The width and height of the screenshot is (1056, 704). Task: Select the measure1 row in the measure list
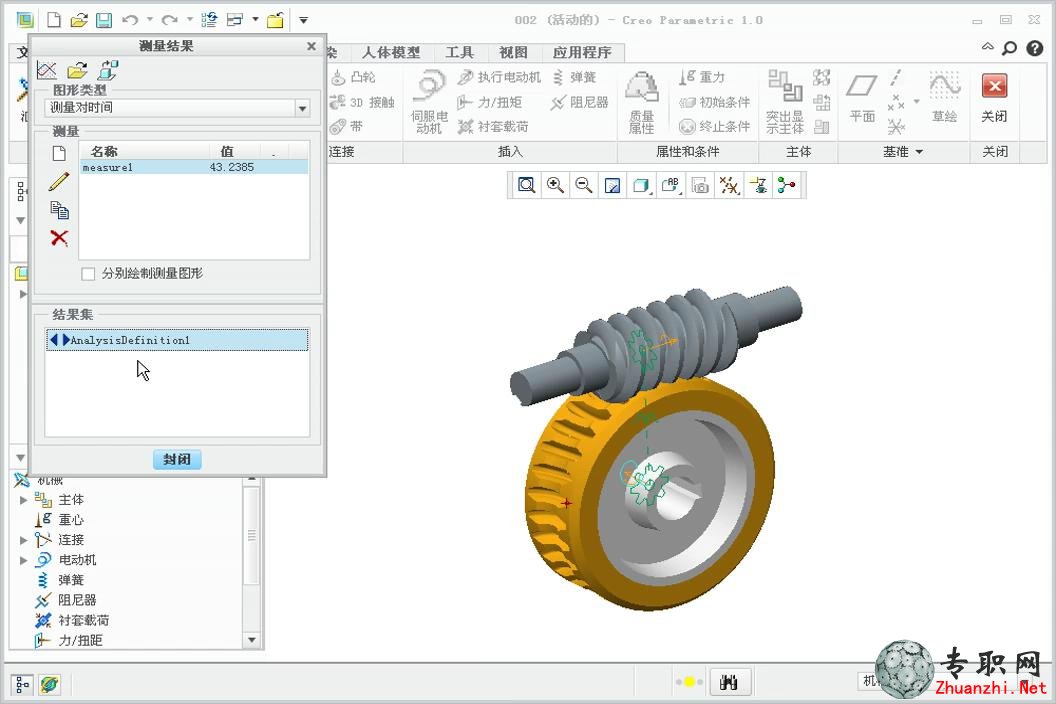point(194,167)
